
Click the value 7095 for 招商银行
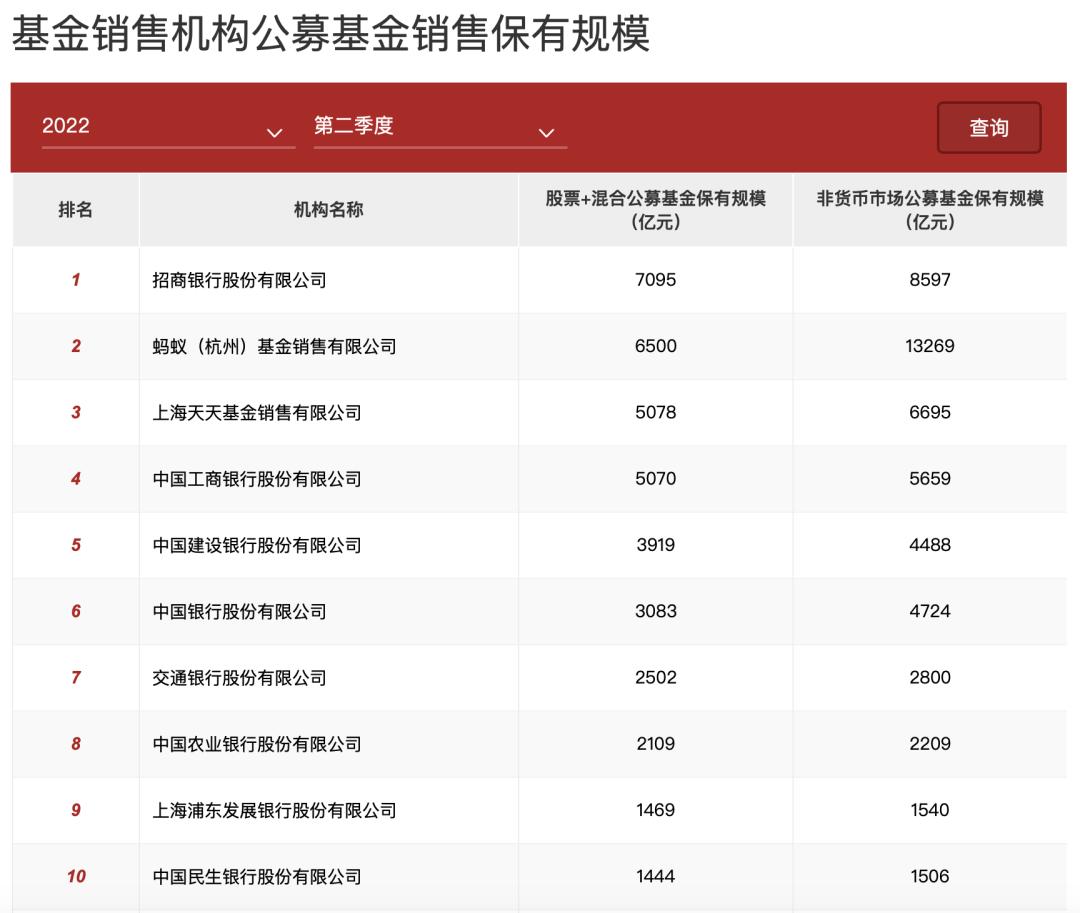[x=655, y=280]
